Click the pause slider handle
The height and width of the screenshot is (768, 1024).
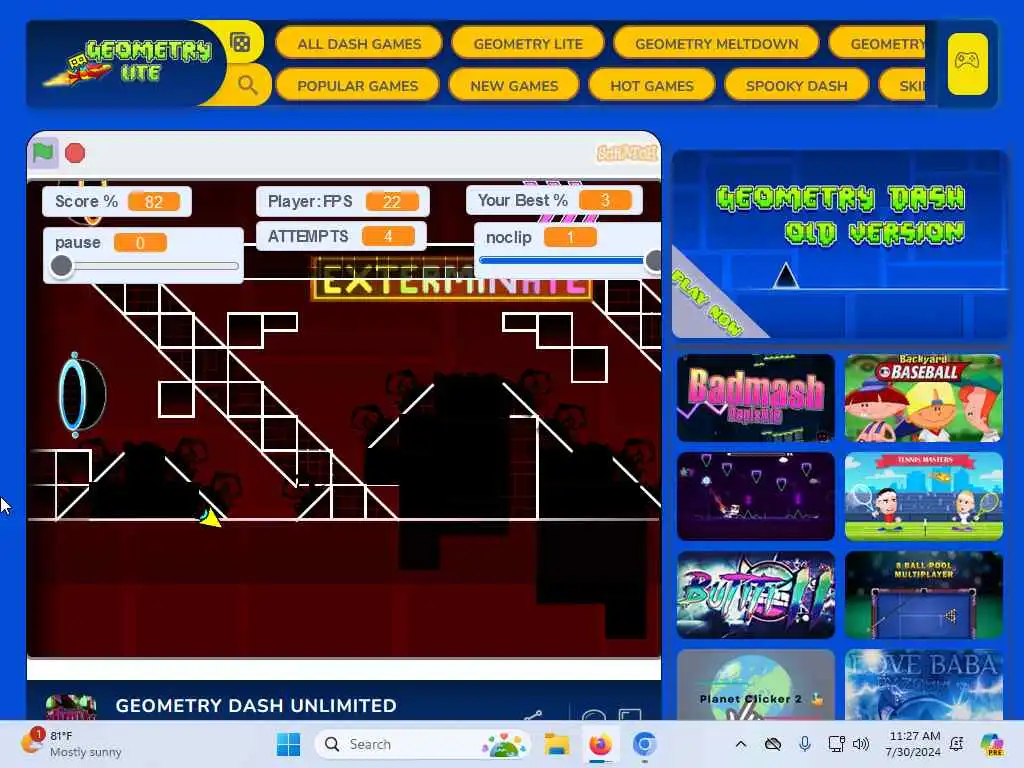[x=61, y=266]
